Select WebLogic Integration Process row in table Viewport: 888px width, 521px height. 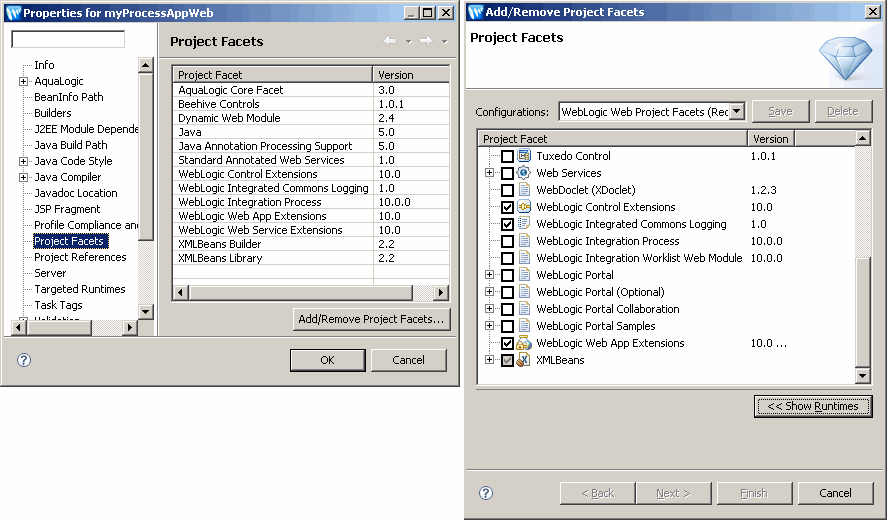311,202
